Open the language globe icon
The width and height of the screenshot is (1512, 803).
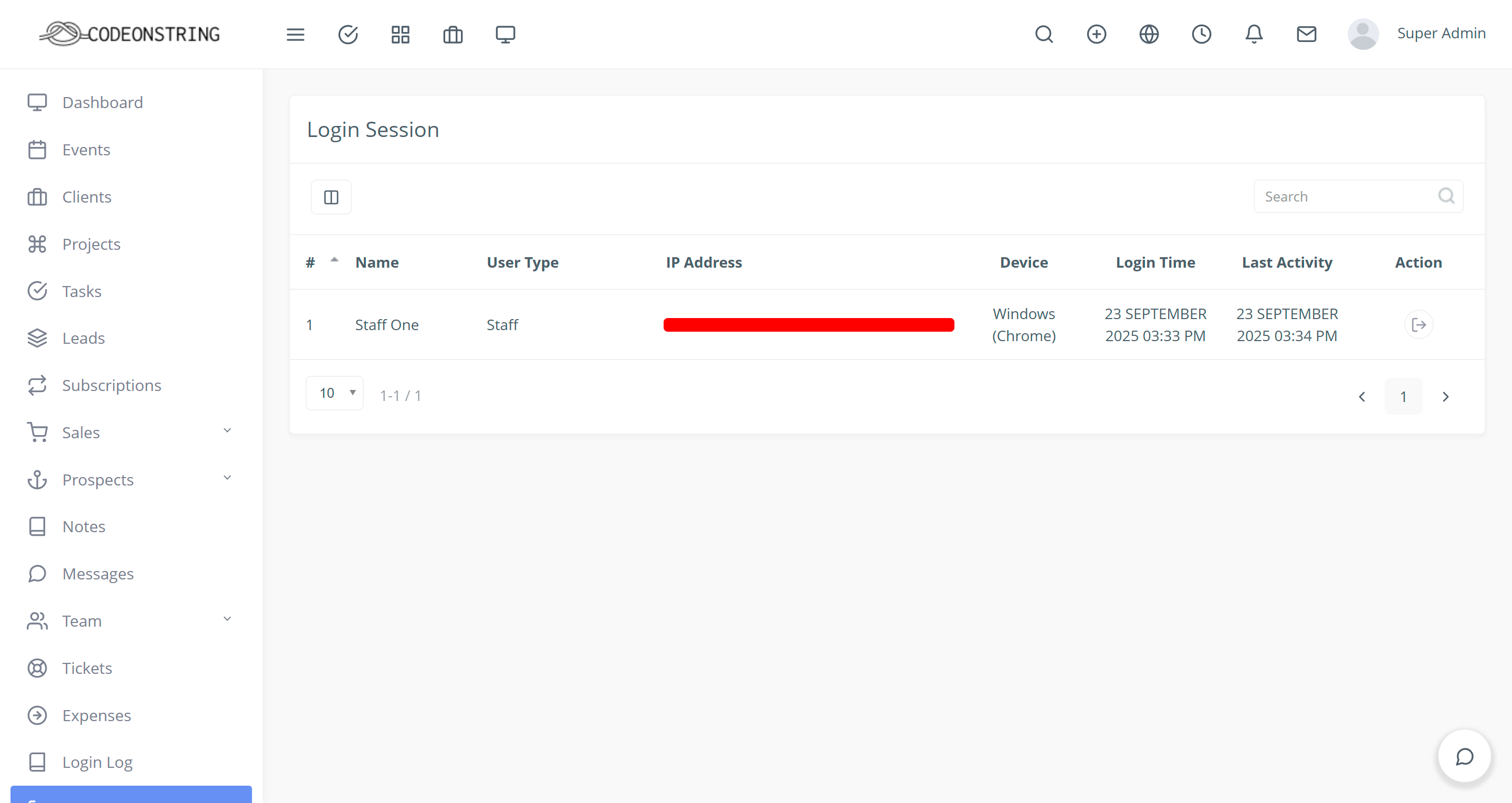(x=1149, y=34)
